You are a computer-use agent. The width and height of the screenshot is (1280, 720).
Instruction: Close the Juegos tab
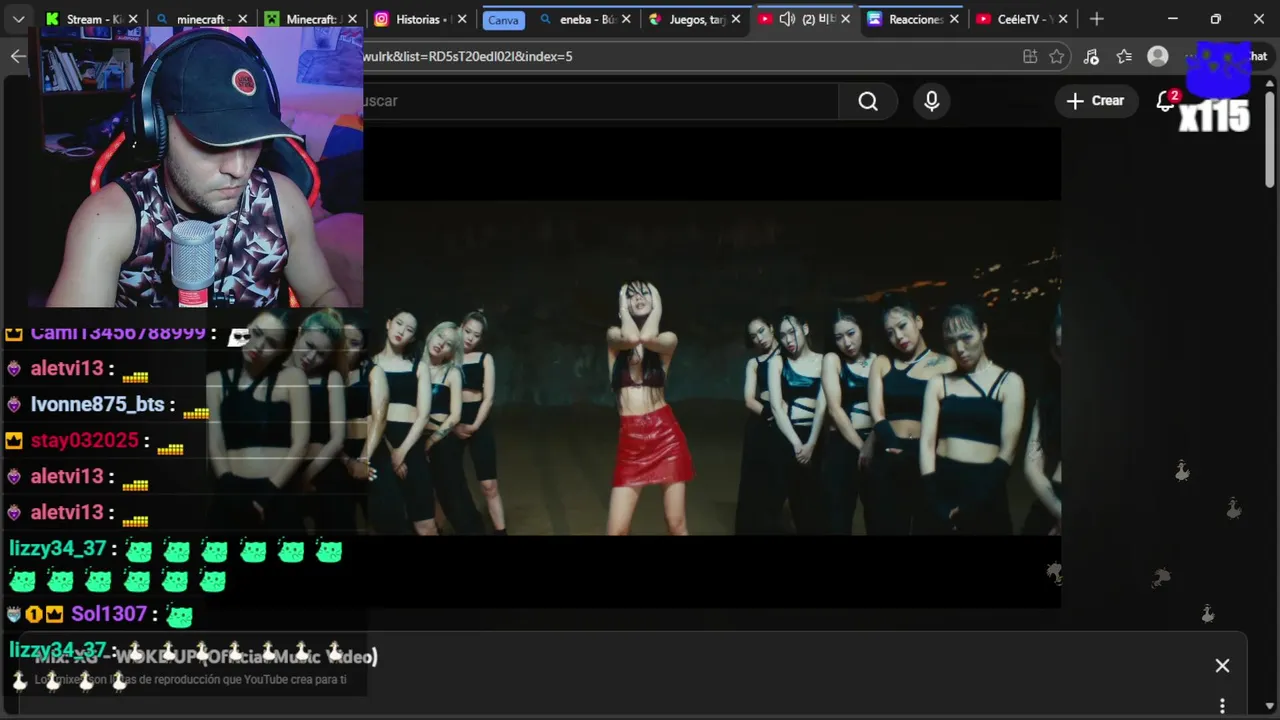[x=735, y=19]
